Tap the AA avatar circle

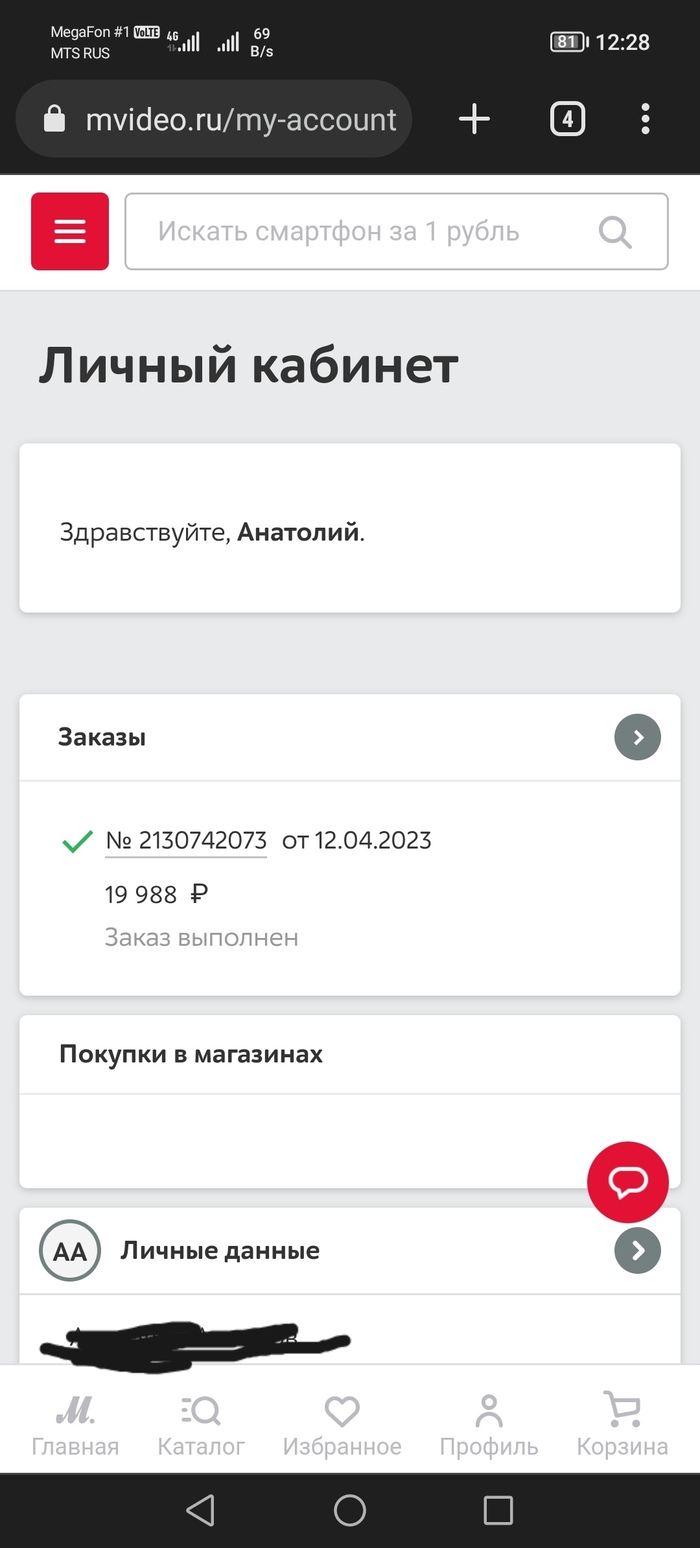click(70, 1250)
